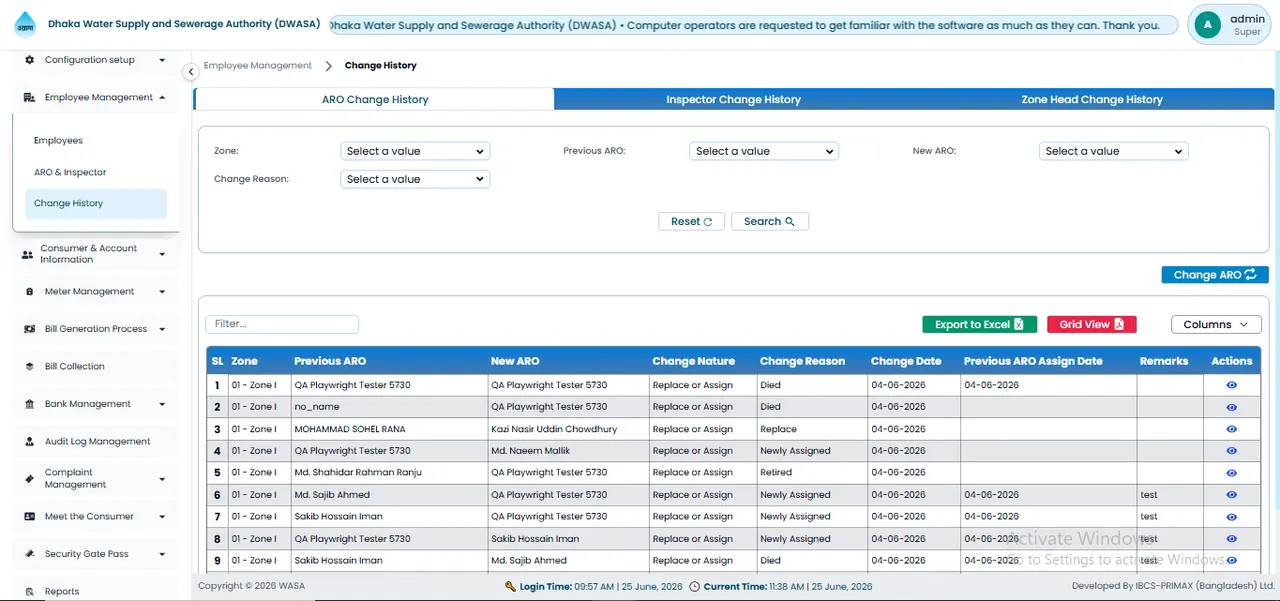View details for row 3 eye icon
The width and height of the screenshot is (1280, 601).
pos(1231,429)
